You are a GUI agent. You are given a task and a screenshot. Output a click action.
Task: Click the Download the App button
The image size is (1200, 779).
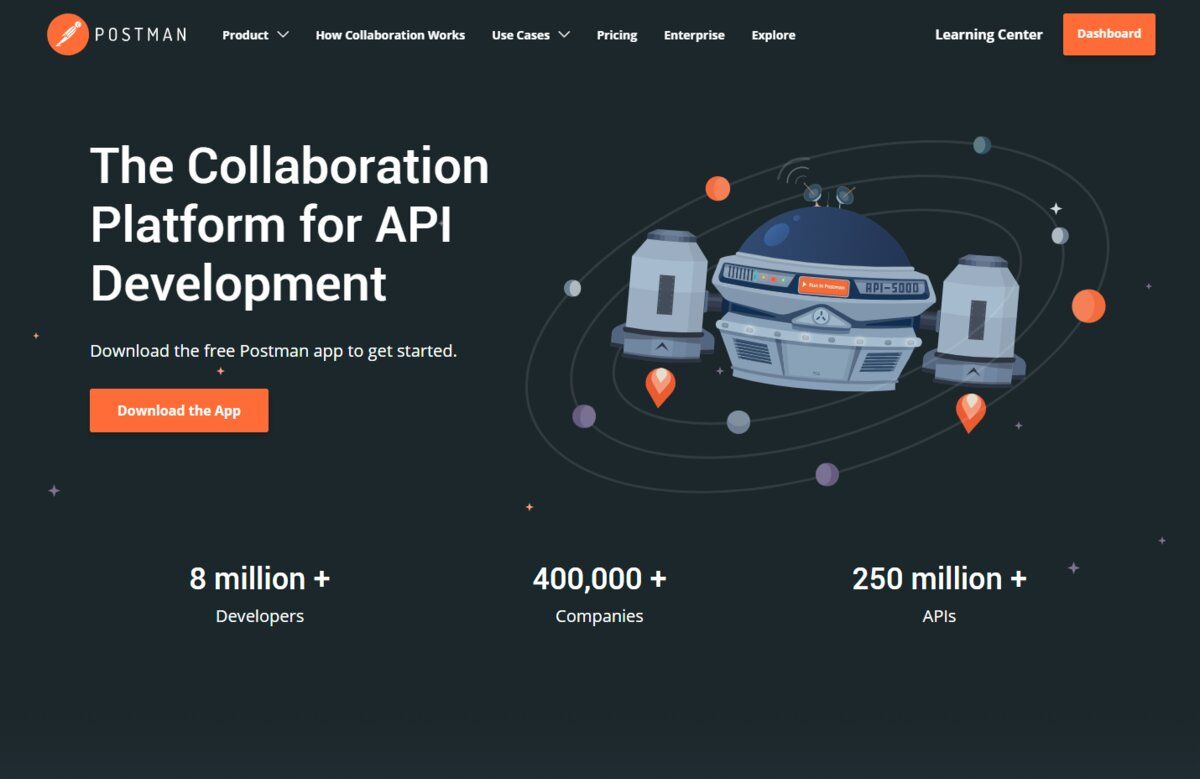179,410
